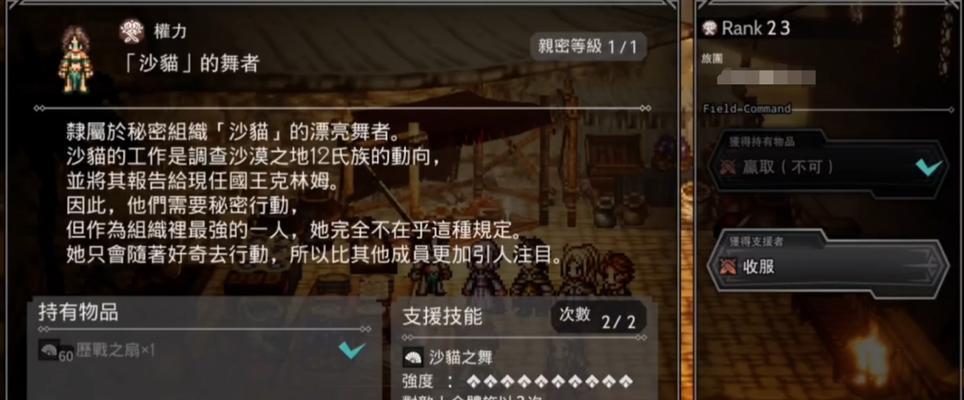Toggle the checkmark next to 贏取

coord(928,167)
